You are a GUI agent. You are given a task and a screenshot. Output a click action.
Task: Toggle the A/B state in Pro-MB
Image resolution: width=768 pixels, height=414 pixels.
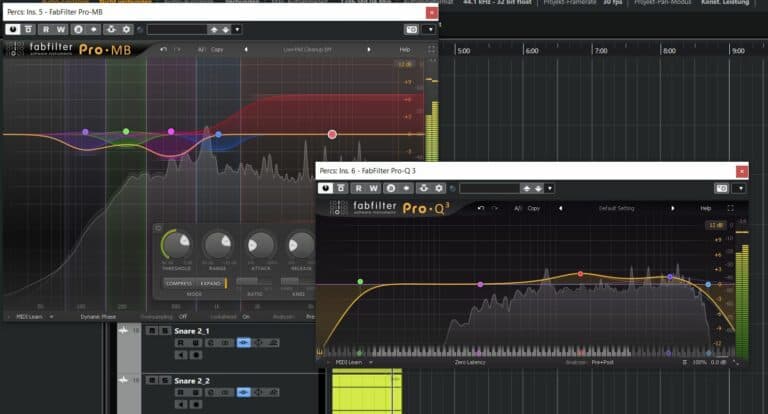[x=201, y=49]
